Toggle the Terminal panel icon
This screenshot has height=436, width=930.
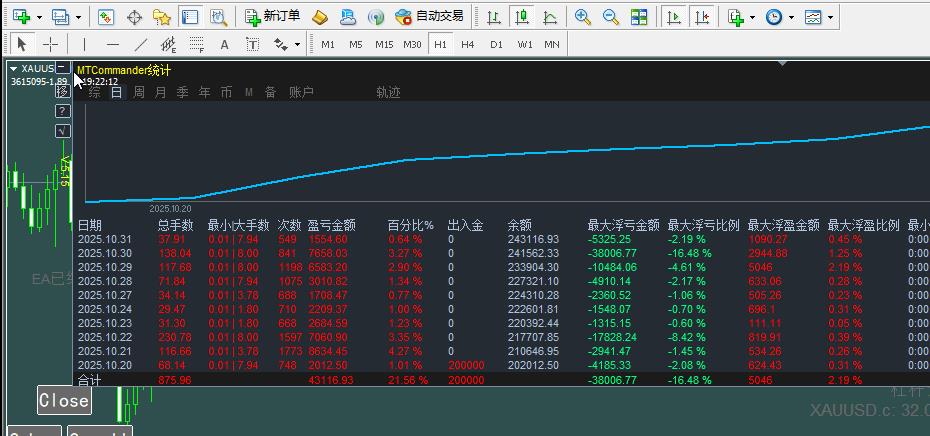[190, 17]
